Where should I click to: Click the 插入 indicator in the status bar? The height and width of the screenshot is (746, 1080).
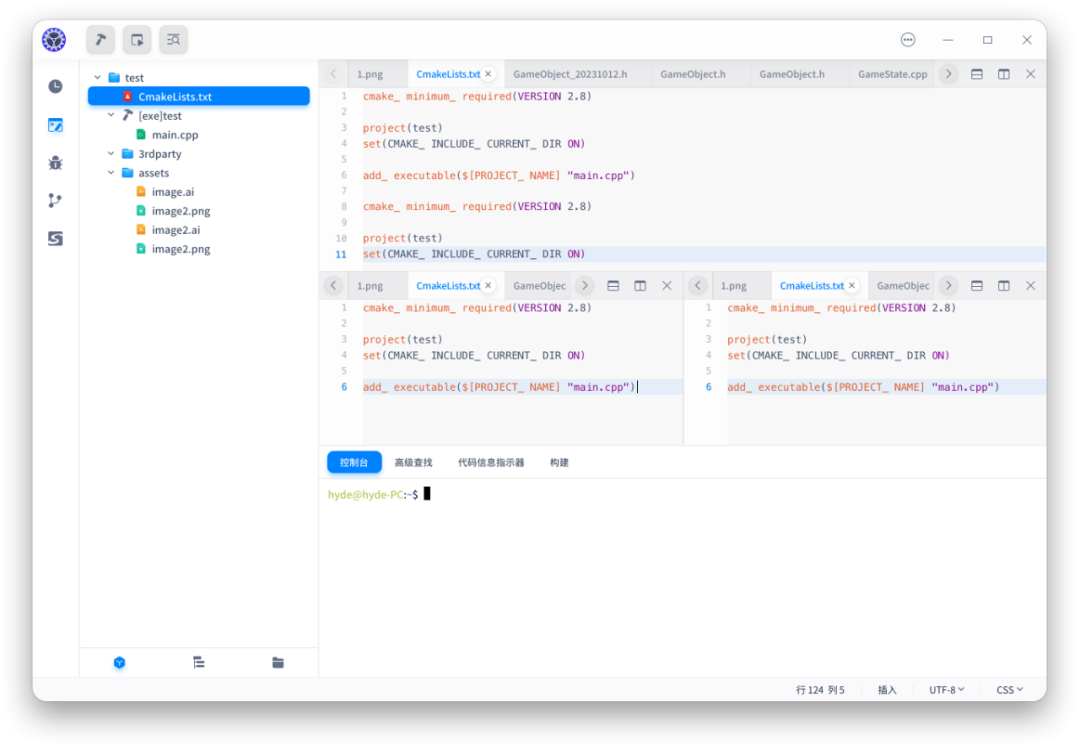pos(887,689)
